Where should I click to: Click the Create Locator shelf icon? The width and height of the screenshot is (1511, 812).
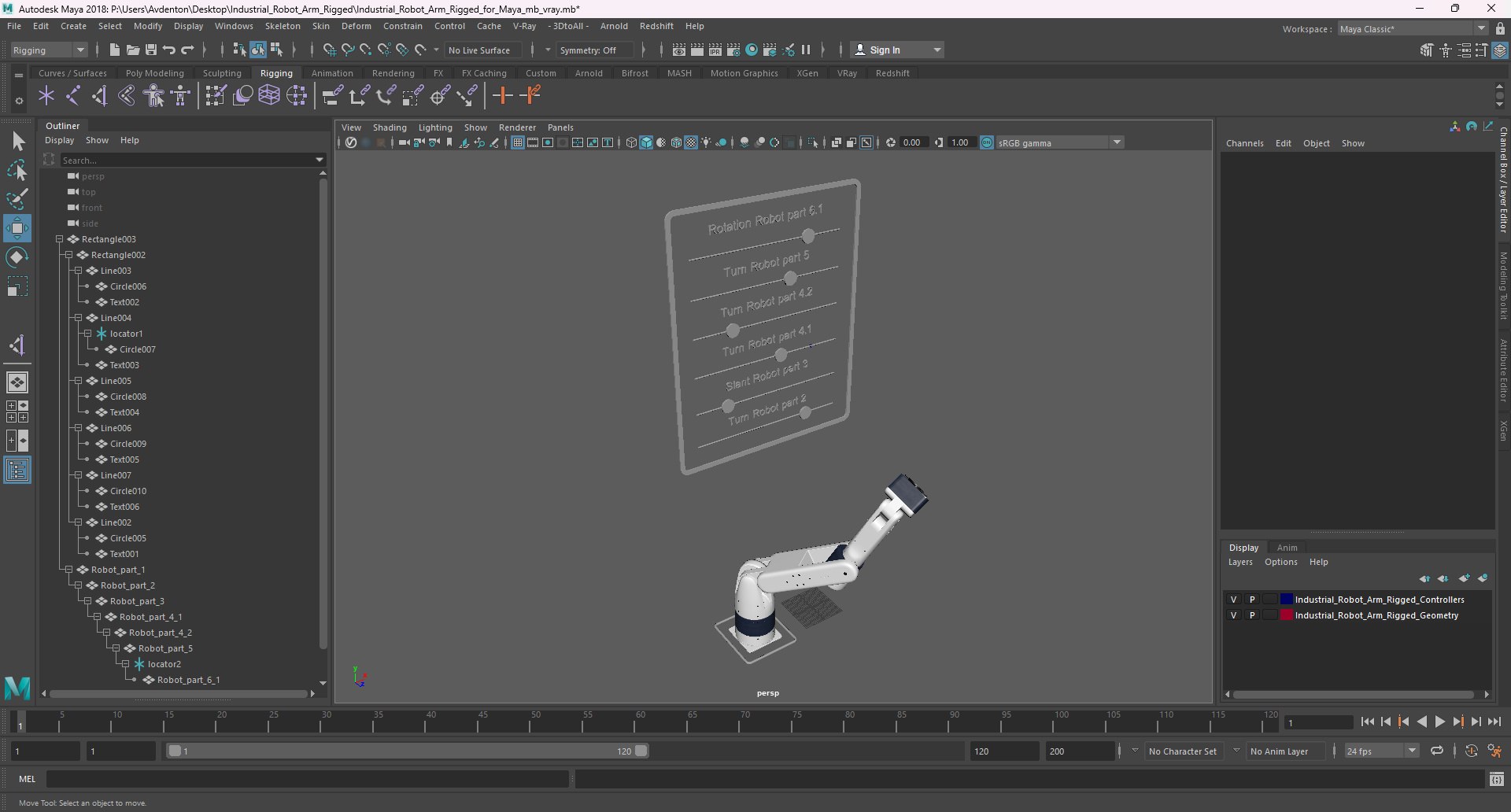click(x=46, y=96)
